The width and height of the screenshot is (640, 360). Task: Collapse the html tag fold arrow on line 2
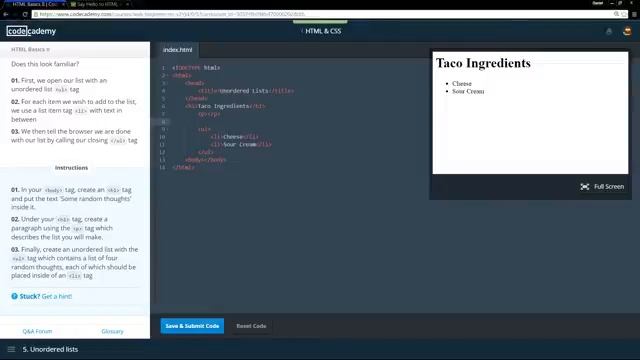point(168,76)
